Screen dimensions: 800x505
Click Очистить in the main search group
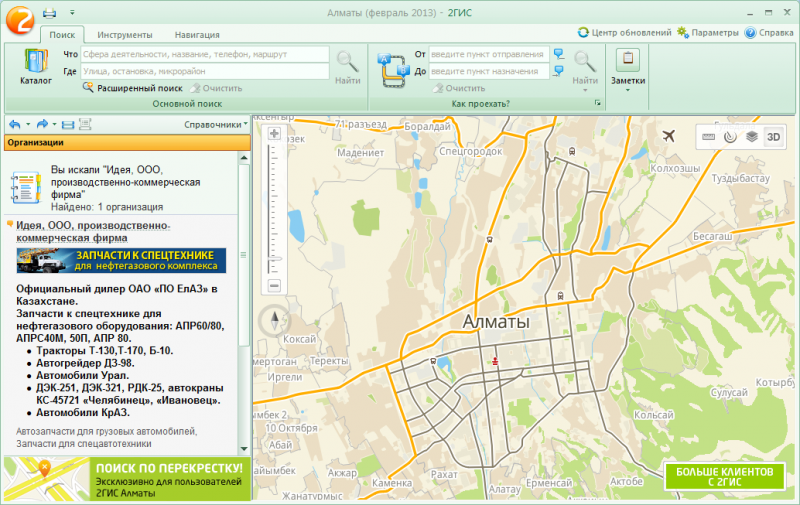[x=216, y=88]
